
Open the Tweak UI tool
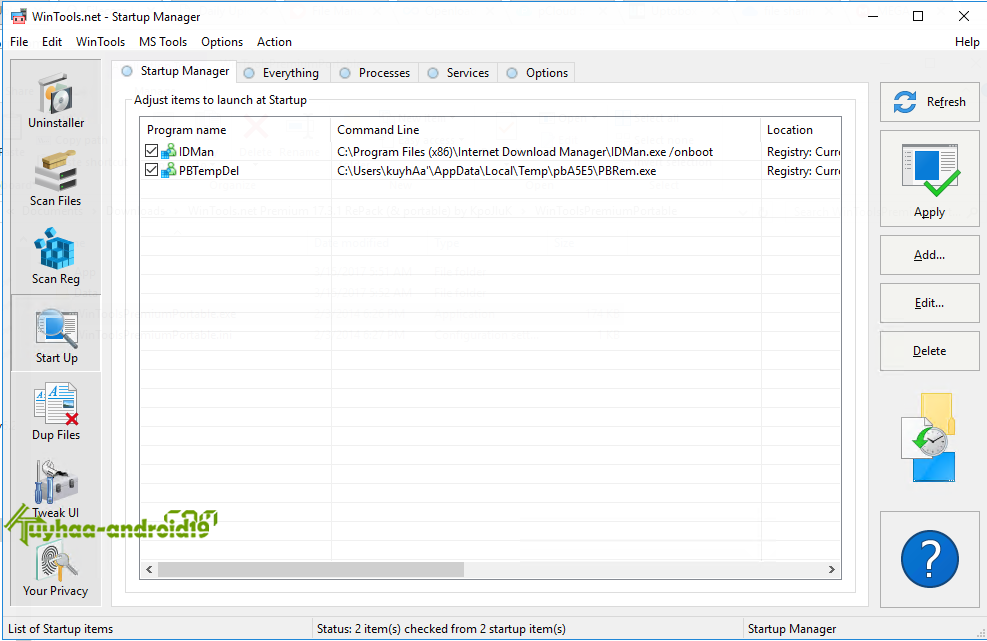56,490
